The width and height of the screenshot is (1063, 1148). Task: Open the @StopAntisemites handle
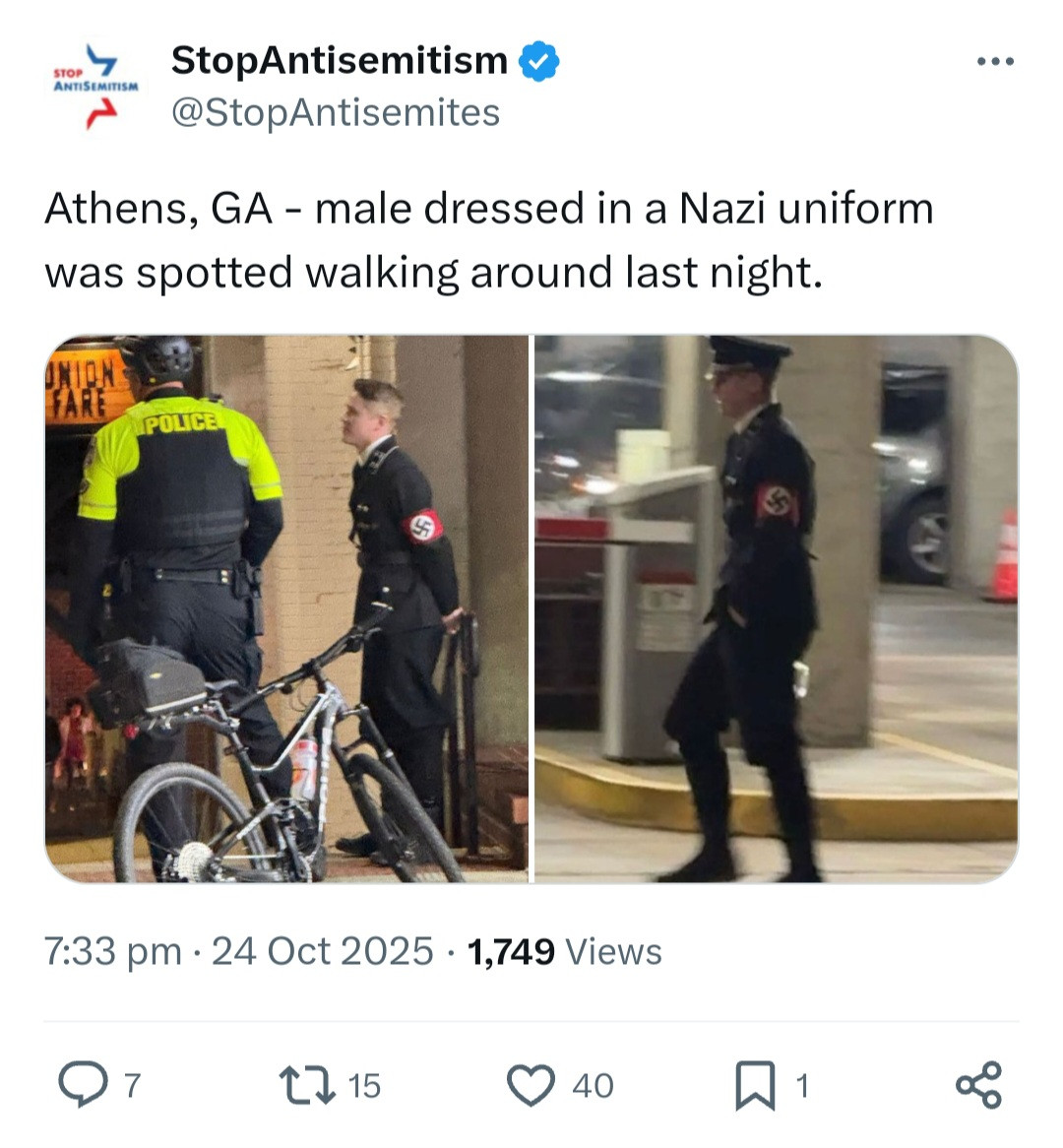click(336, 113)
